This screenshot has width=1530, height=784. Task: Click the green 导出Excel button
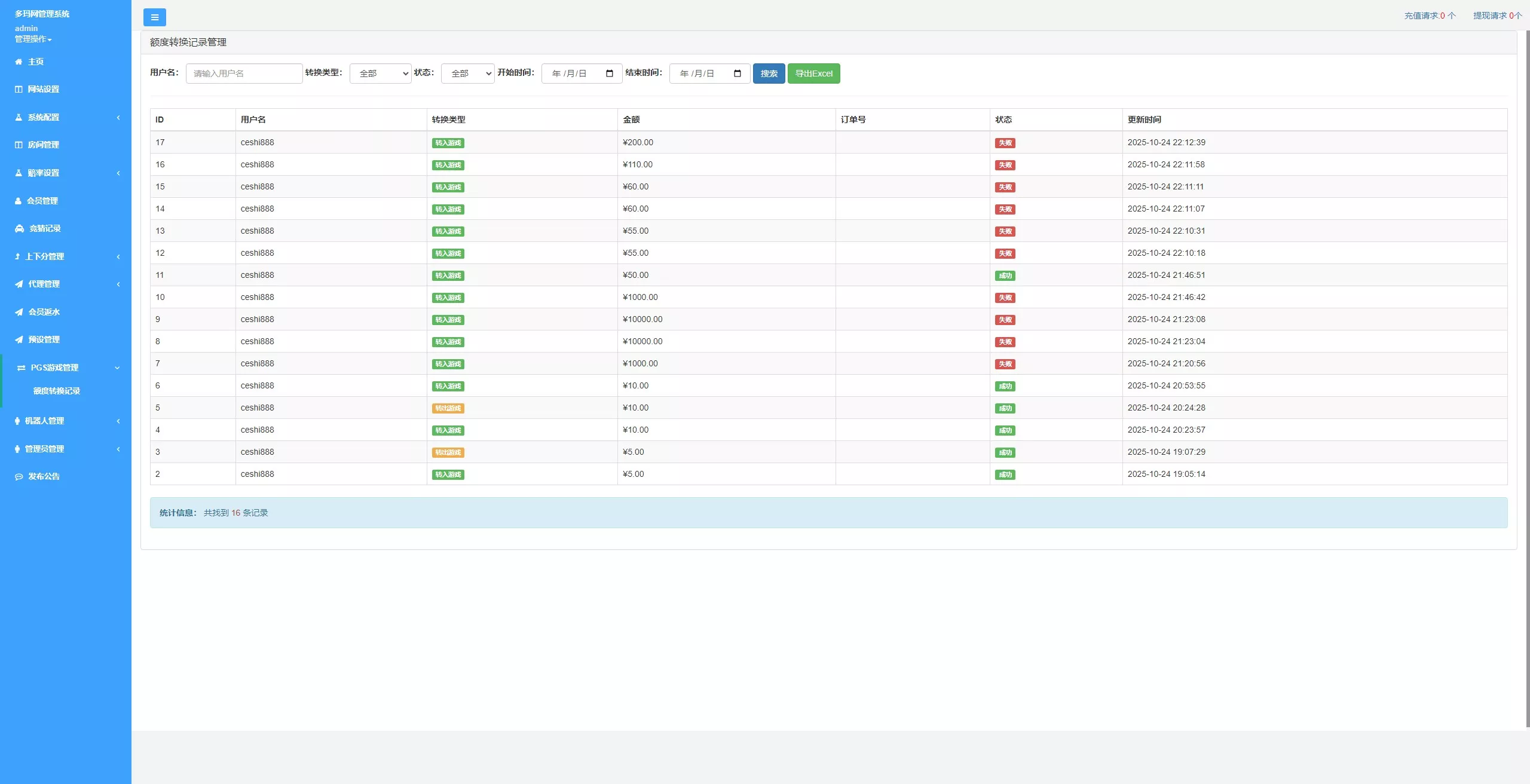tap(813, 73)
